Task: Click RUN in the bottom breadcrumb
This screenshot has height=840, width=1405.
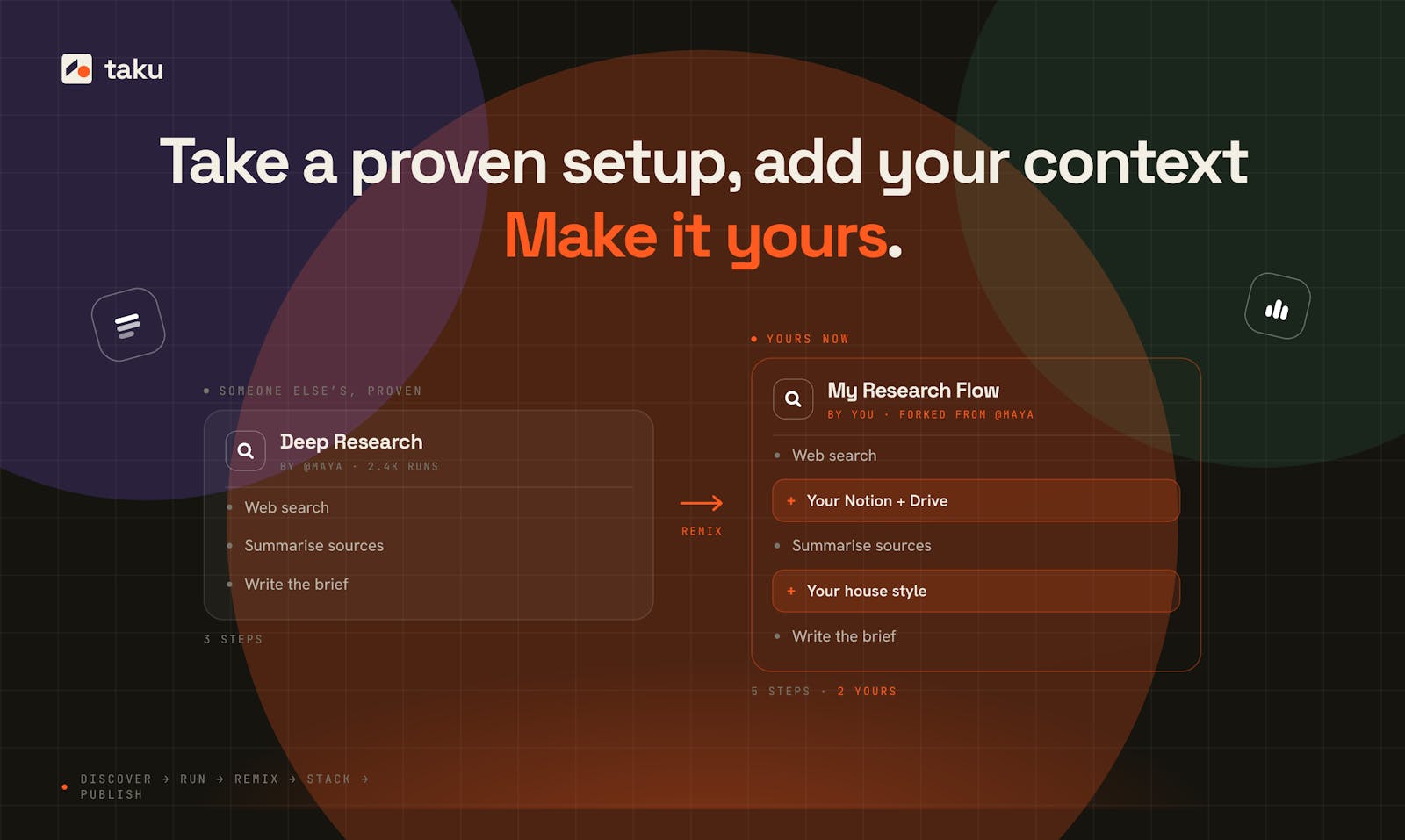Action: [x=193, y=779]
